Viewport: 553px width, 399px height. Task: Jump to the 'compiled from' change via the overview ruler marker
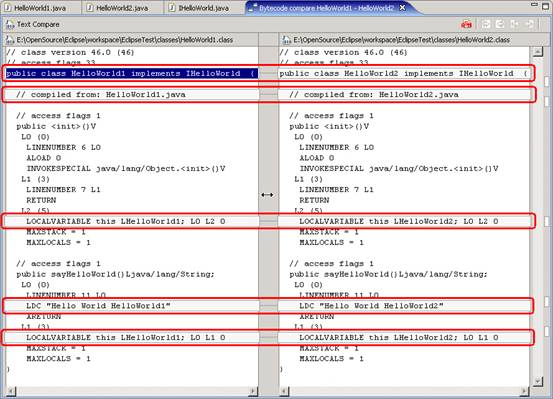click(x=547, y=102)
